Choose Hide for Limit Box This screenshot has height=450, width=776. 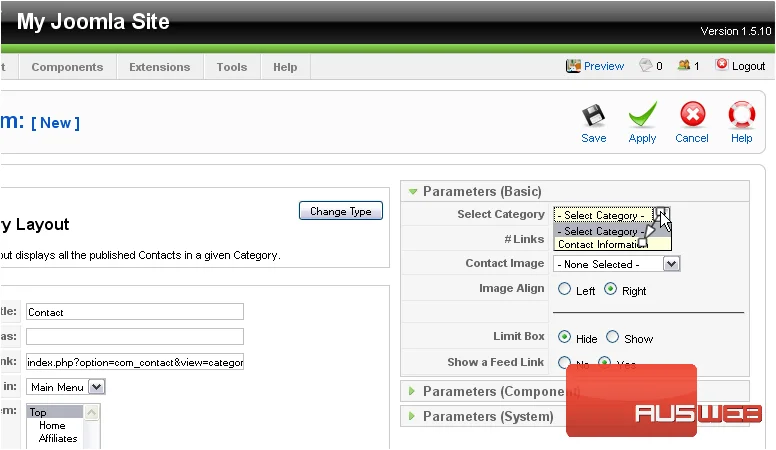point(564,337)
